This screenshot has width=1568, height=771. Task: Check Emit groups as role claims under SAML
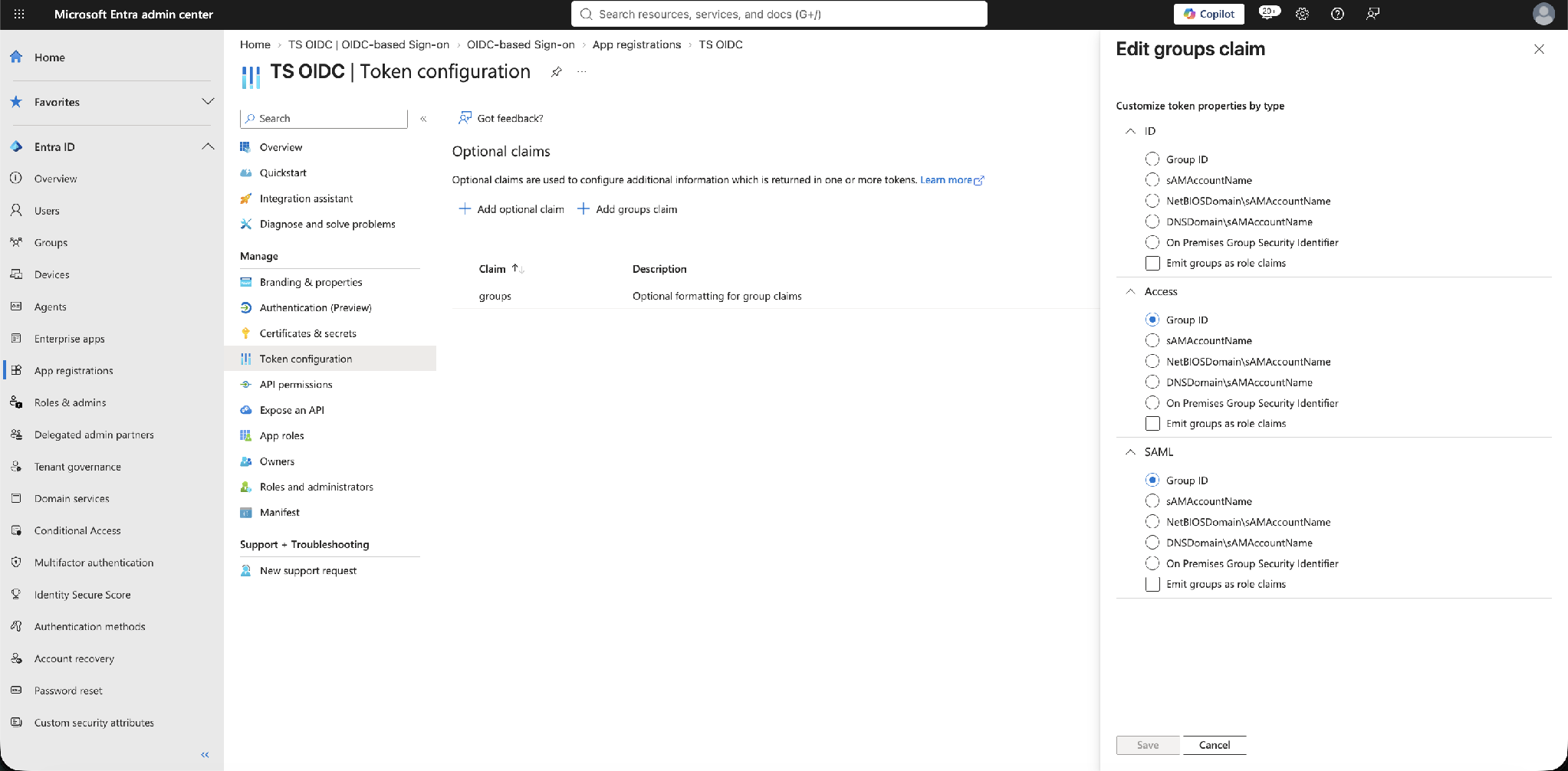point(1152,584)
